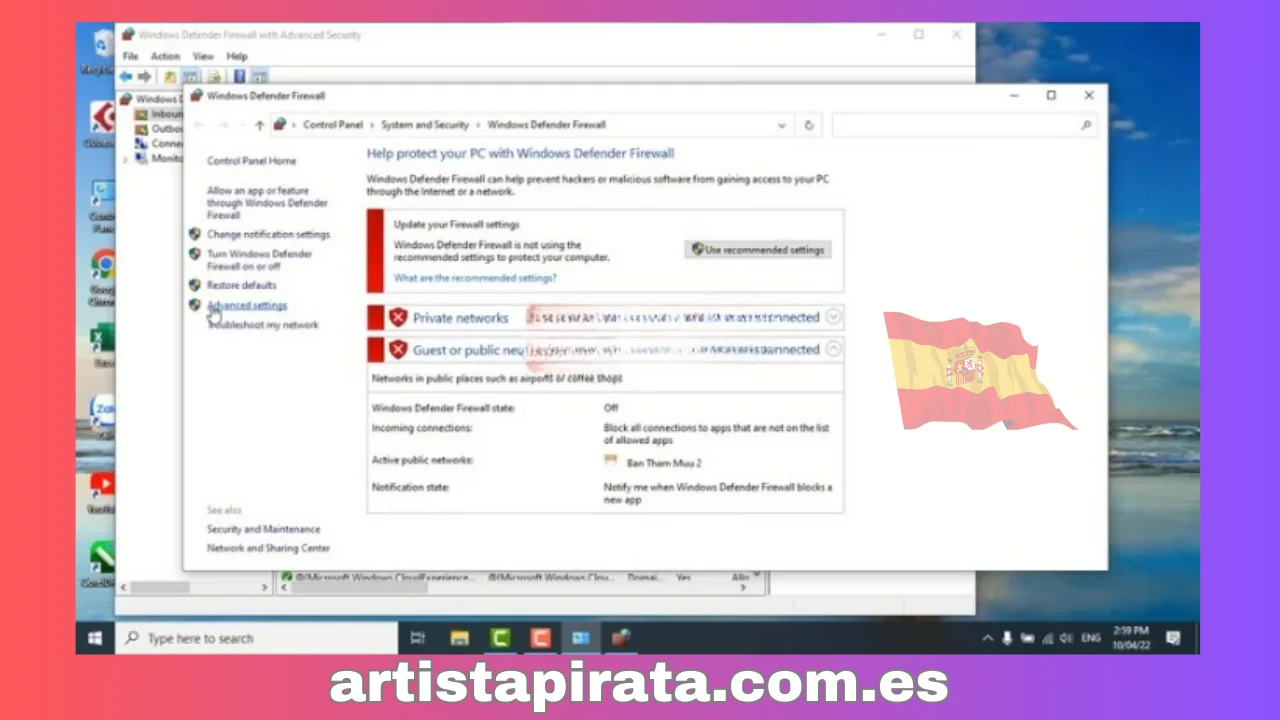1280x720 pixels.
Task: Open the green C app on the taskbar
Action: (x=500, y=638)
